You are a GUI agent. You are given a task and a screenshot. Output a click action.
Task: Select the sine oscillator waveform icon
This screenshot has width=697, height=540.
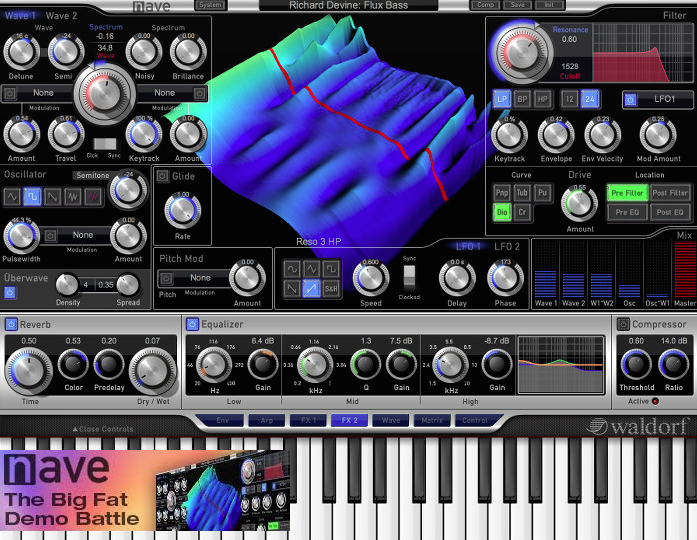[x=12, y=196]
